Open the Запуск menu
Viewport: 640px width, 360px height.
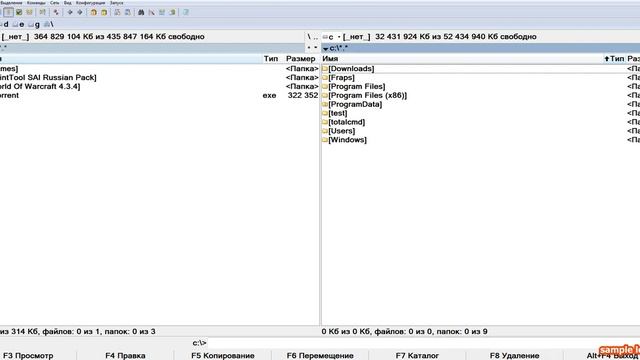pos(116,3)
